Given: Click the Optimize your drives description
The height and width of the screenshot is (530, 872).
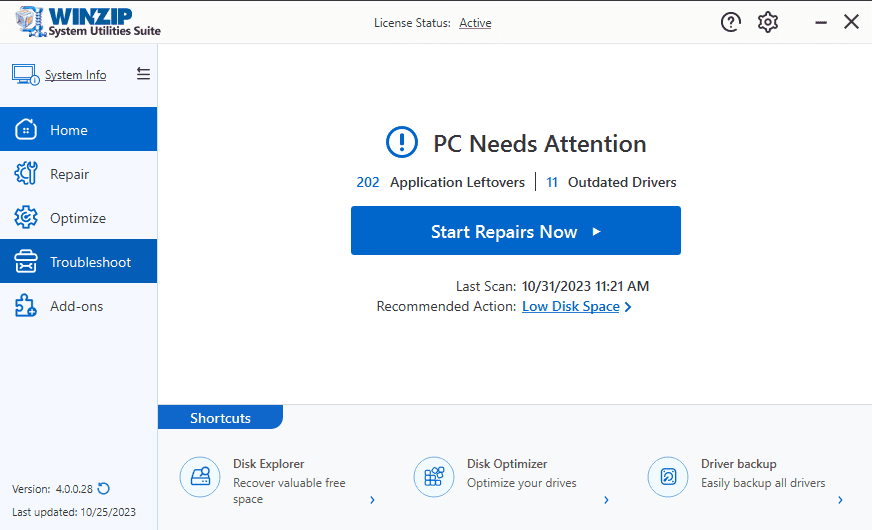Looking at the screenshot, I should (x=522, y=483).
